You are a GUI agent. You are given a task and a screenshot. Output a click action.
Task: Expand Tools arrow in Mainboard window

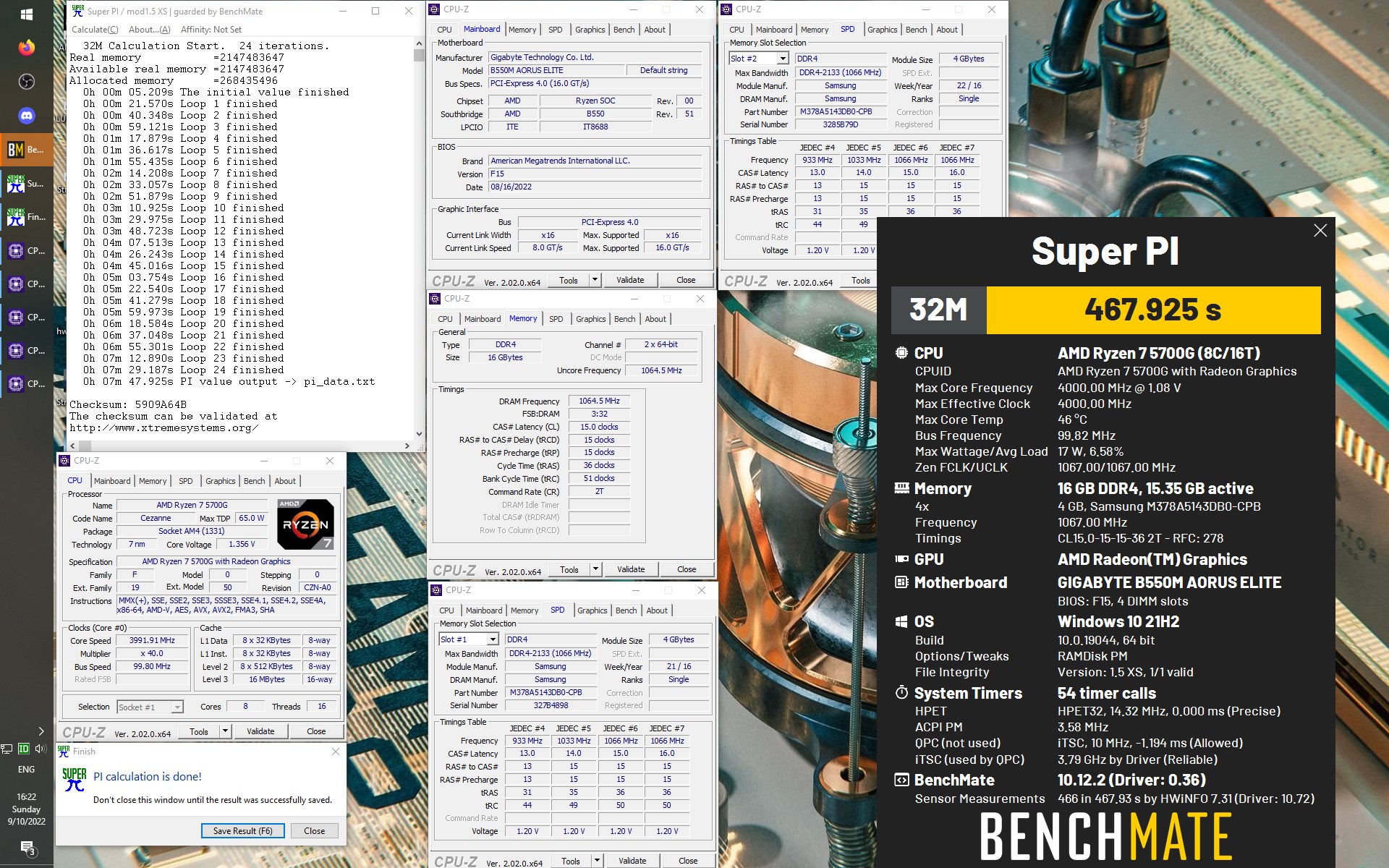pyautogui.click(x=595, y=280)
